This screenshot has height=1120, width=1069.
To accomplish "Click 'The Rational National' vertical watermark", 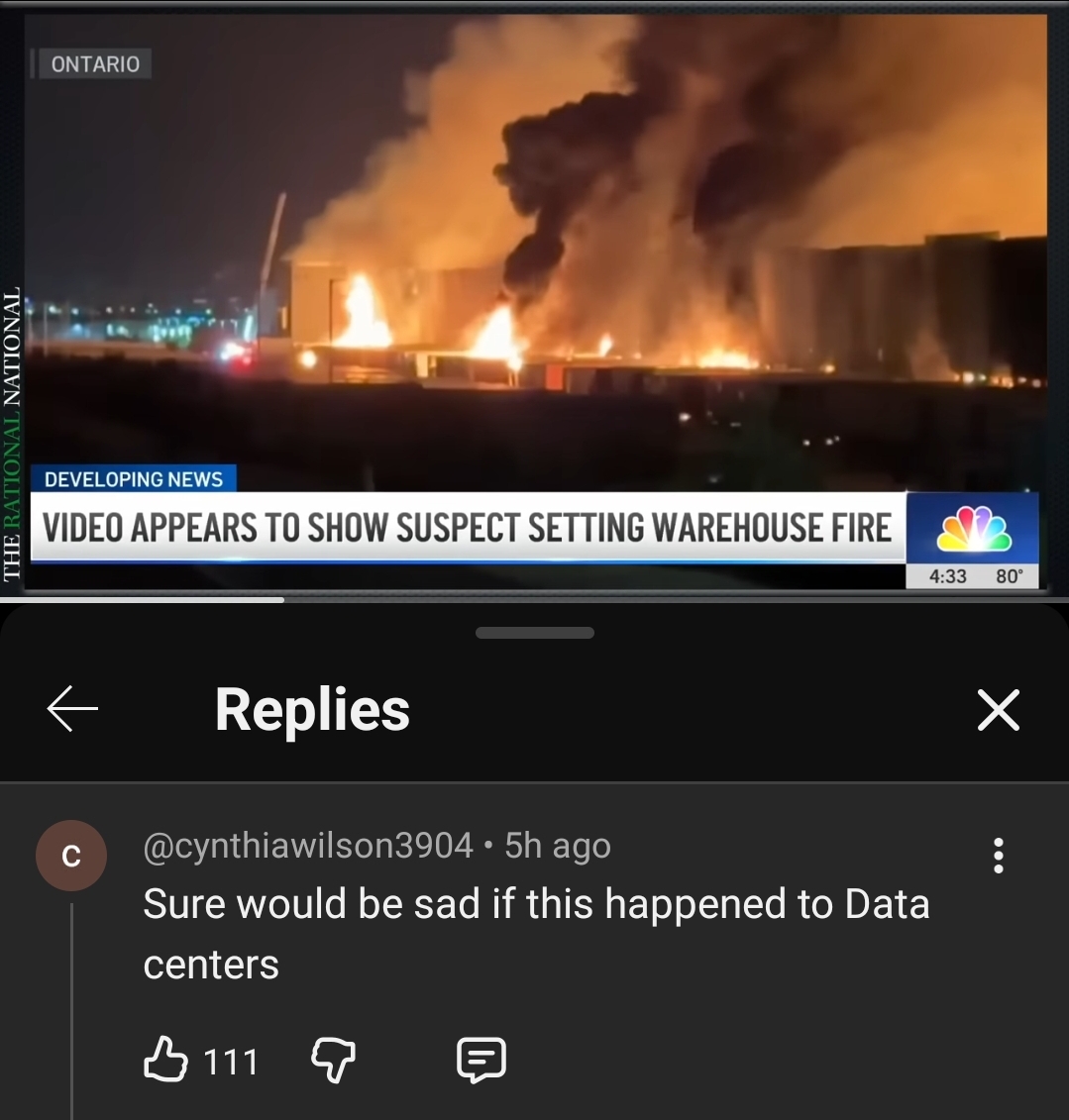I will [11, 435].
